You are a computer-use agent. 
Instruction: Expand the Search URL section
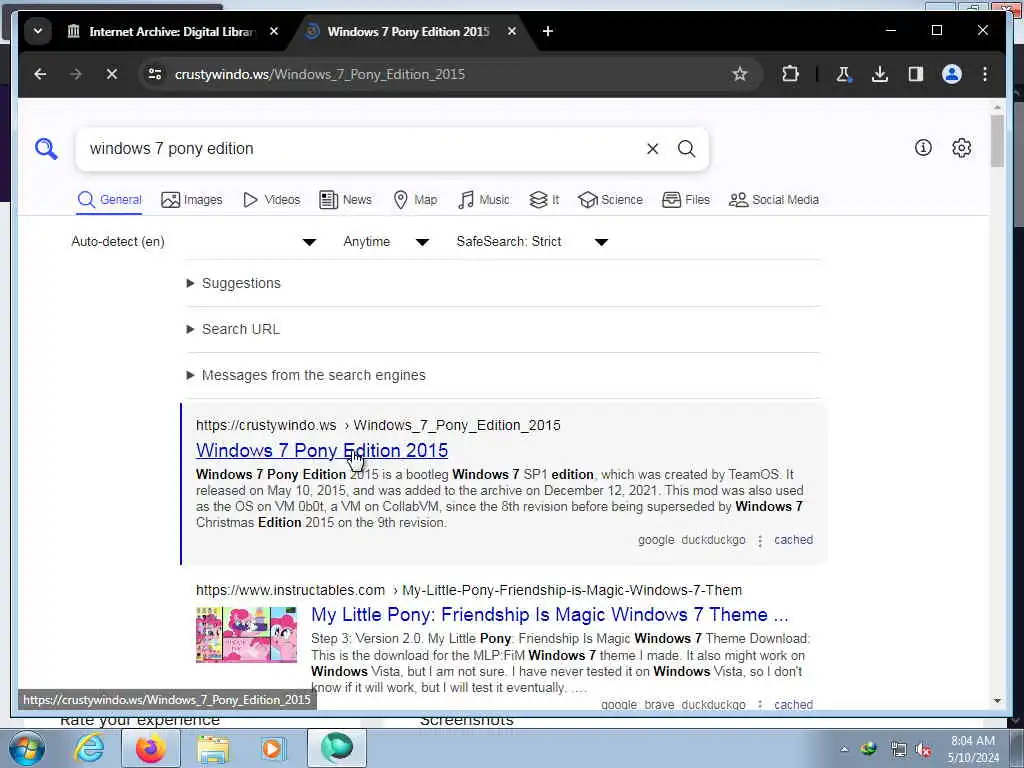point(233,329)
